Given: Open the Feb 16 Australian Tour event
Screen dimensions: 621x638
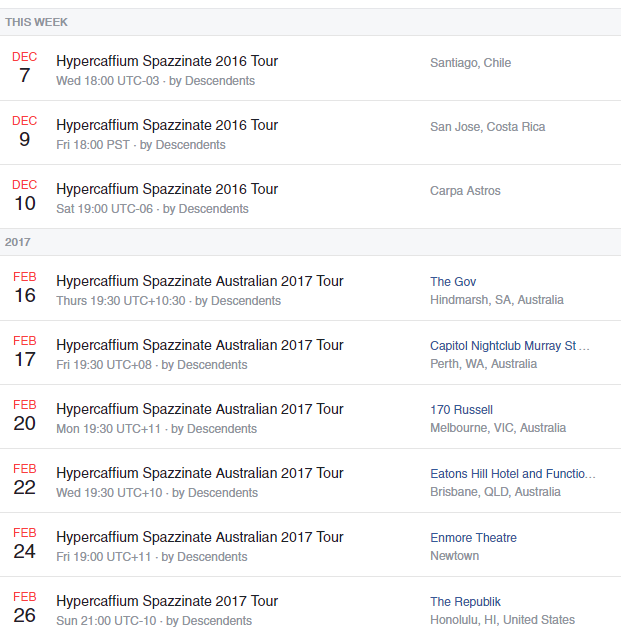Looking at the screenshot, I should point(199,281).
